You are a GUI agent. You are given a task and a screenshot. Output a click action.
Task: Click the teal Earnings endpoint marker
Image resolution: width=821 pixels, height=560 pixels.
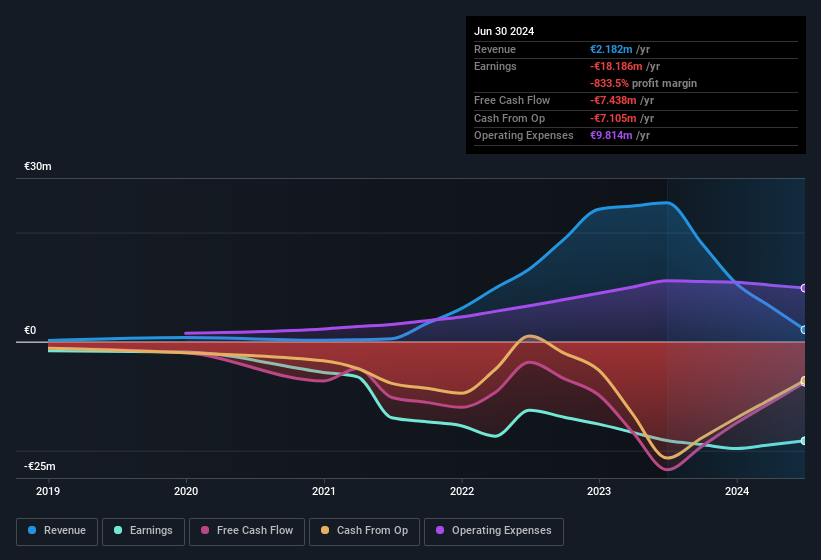[x=804, y=441]
